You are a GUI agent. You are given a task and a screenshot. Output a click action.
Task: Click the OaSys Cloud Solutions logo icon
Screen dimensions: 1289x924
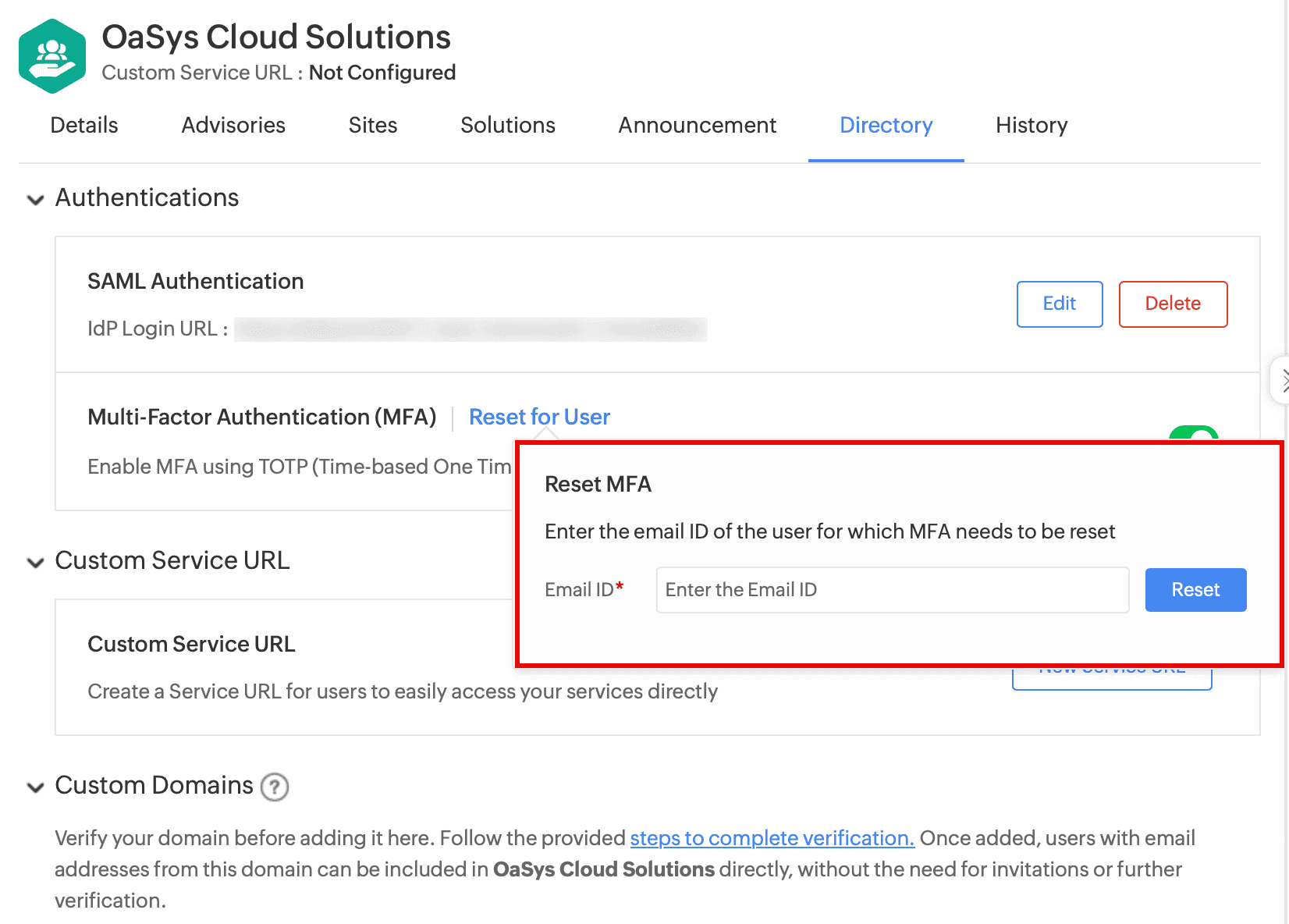[52, 56]
